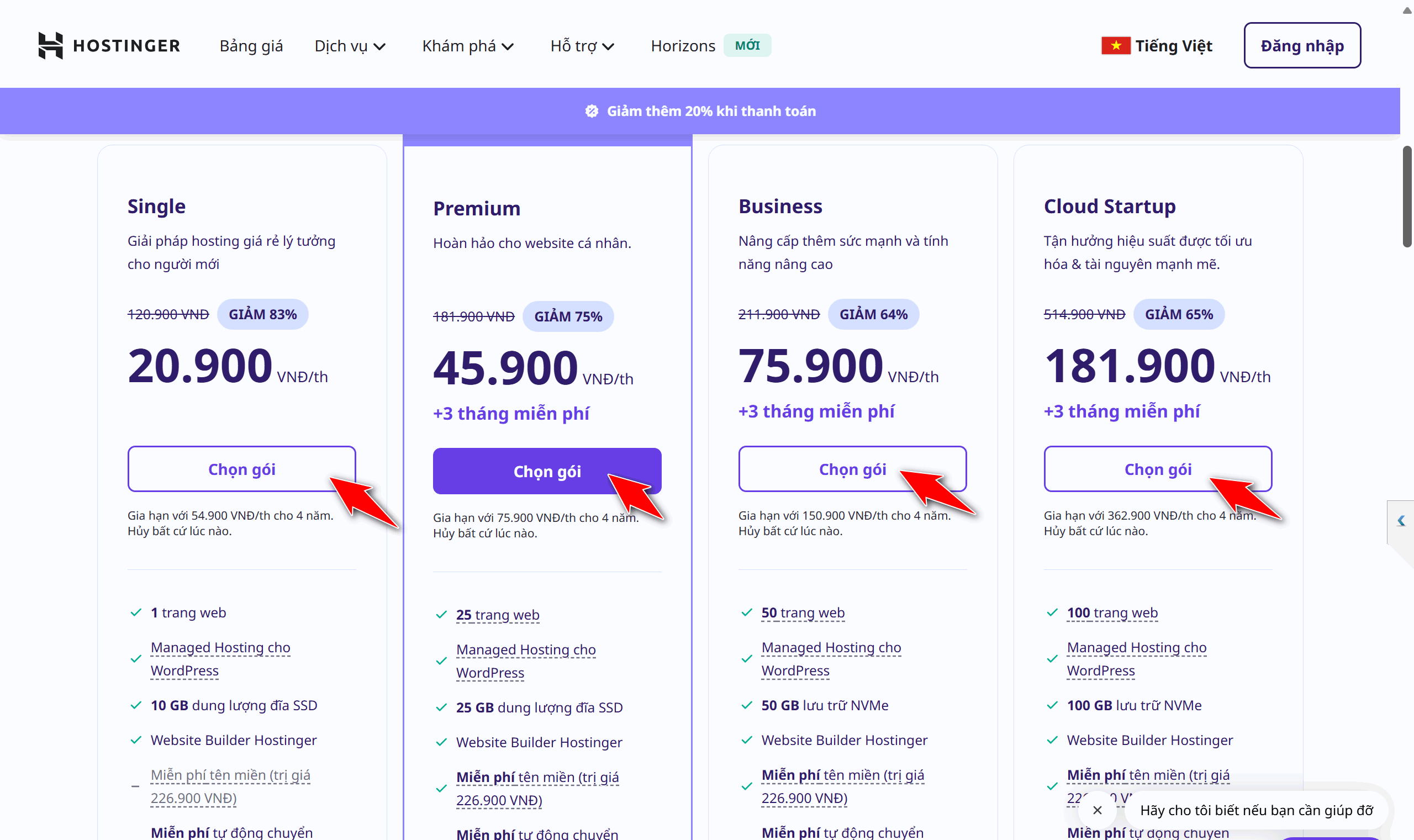Click the Premium plan title
The image size is (1414, 840).
[x=477, y=209]
